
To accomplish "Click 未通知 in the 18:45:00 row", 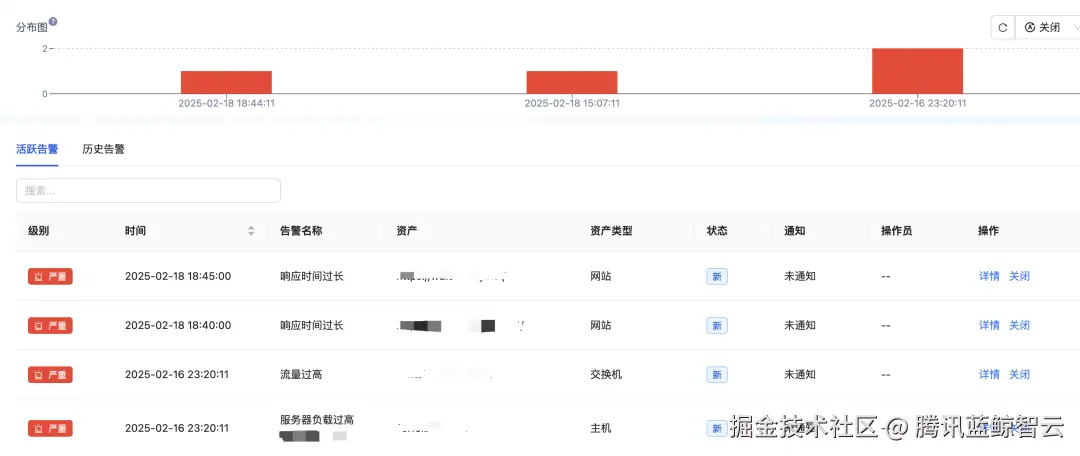I will [800, 276].
